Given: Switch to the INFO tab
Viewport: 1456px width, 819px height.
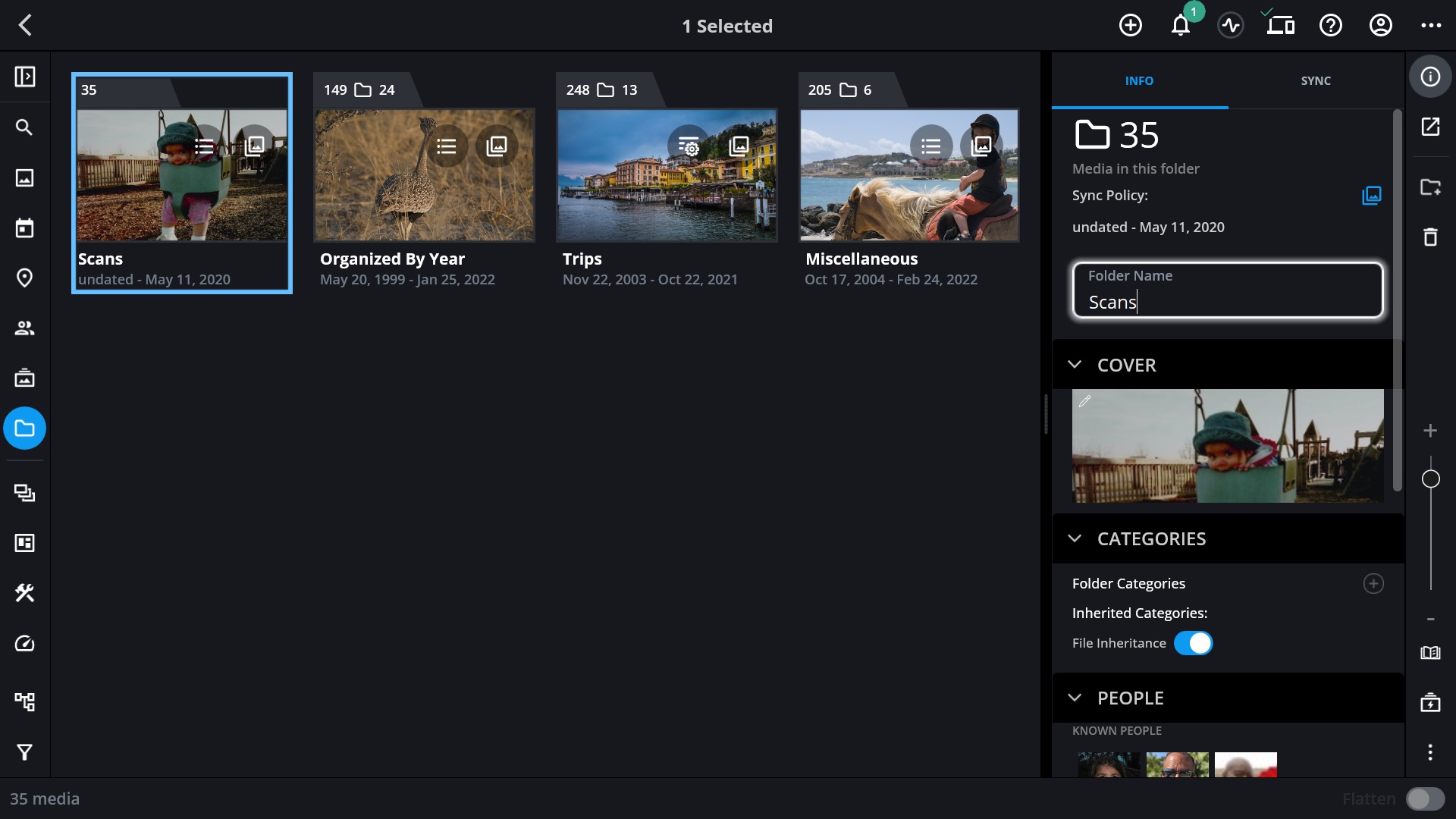Looking at the screenshot, I should (1139, 80).
